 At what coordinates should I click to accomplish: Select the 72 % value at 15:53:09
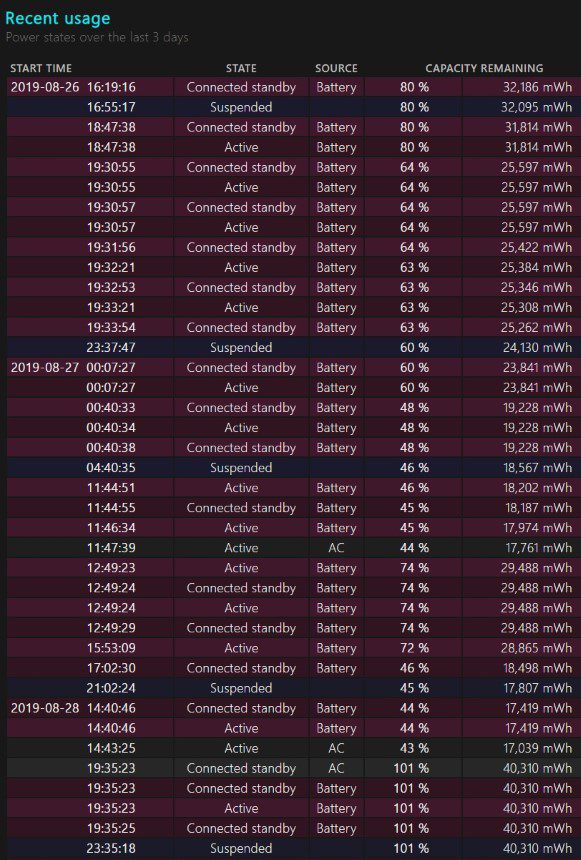tap(414, 648)
